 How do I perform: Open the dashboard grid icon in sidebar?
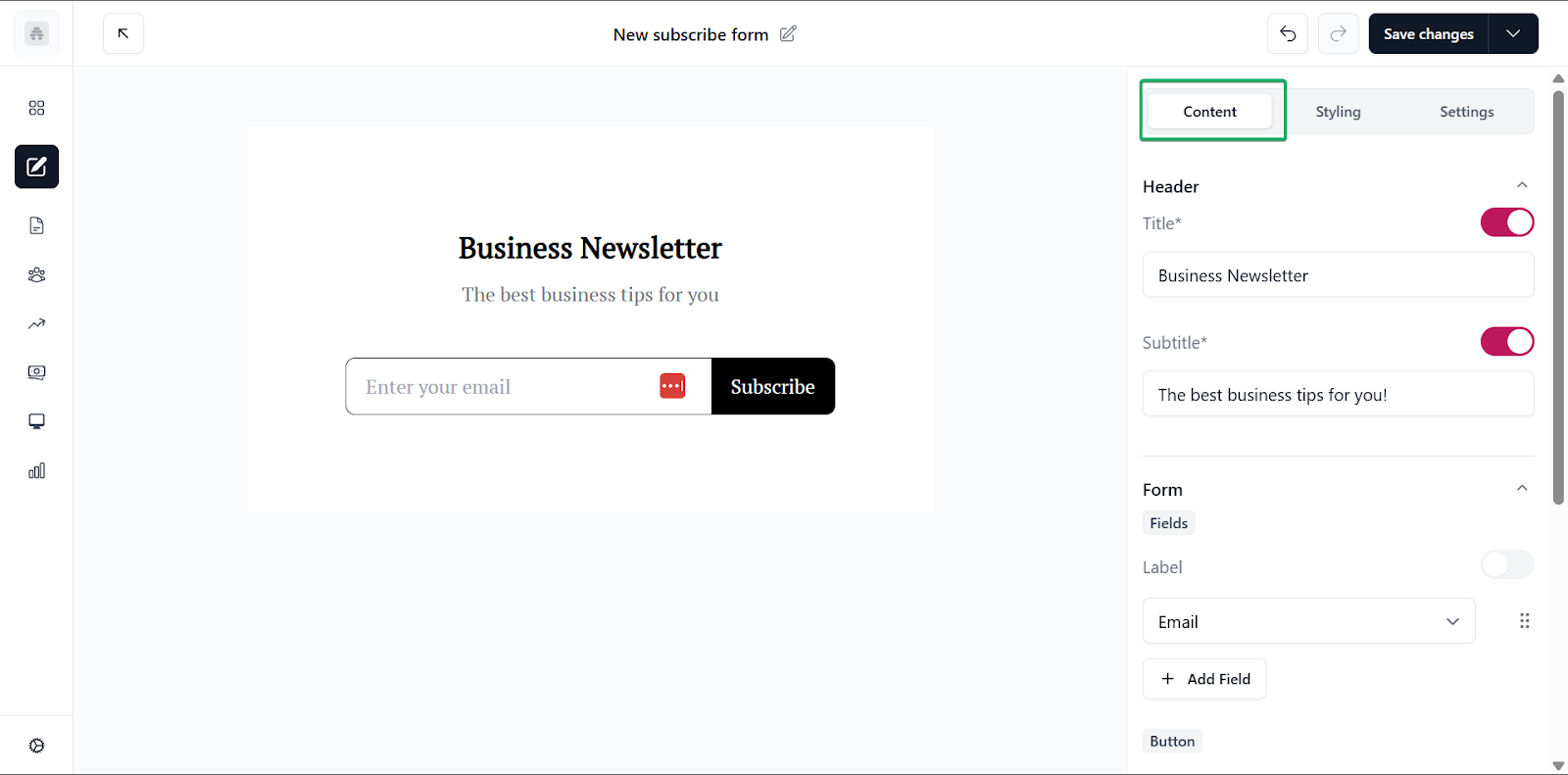(36, 108)
